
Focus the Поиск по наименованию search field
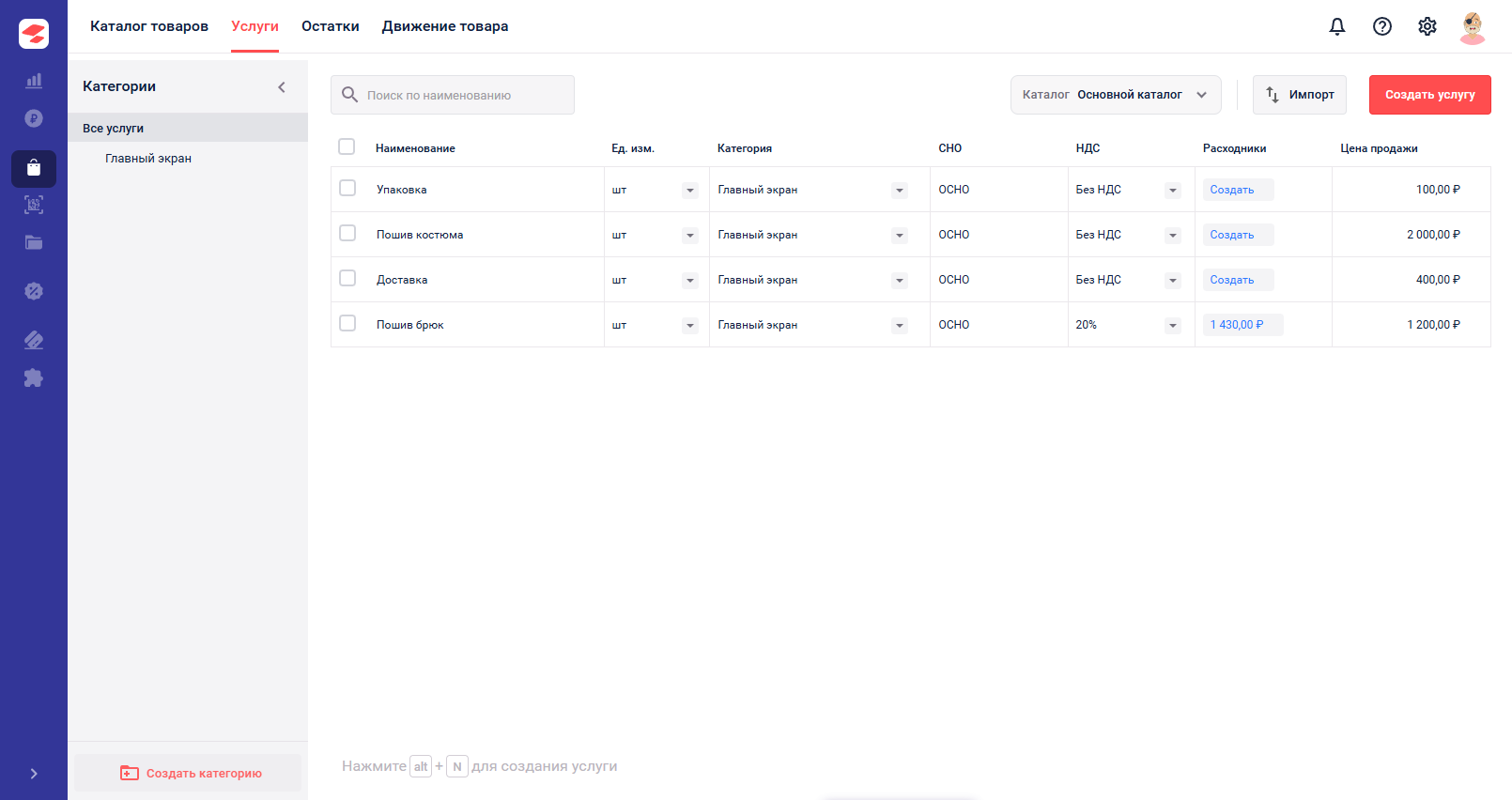pos(453,95)
